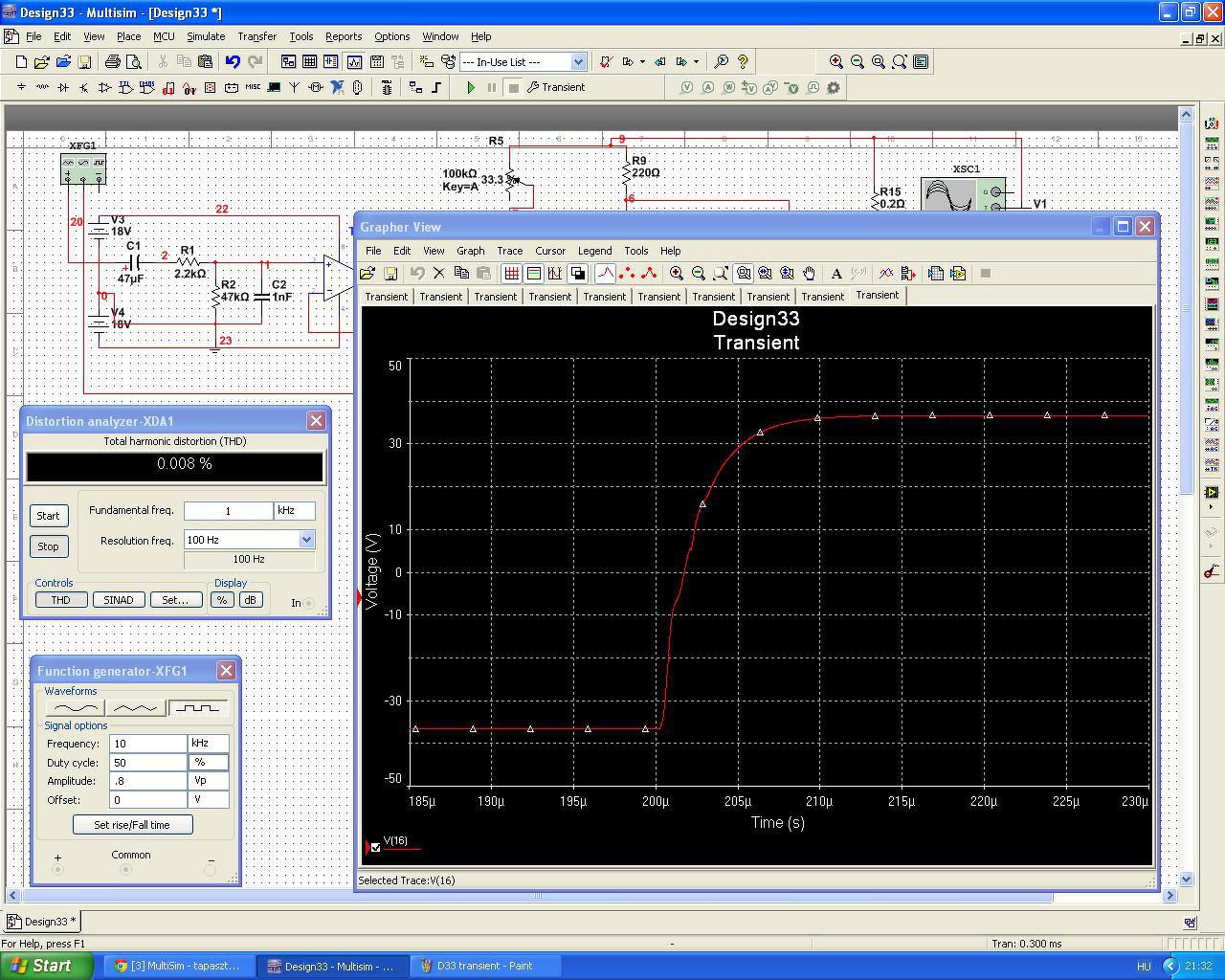Expand the Resolution freq. dropdown
1225x980 pixels.
point(306,540)
